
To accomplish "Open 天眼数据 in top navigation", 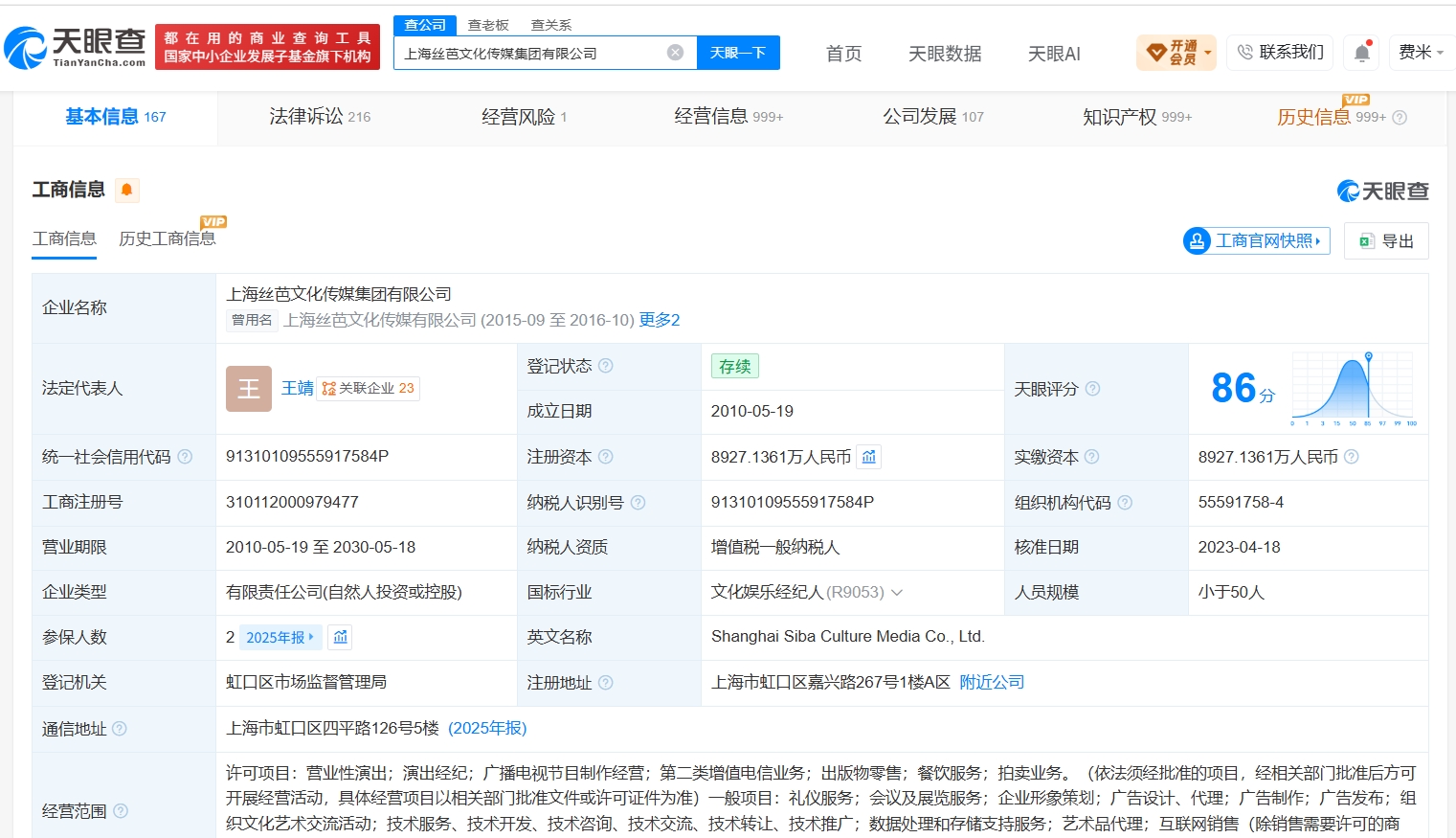I will (945, 54).
